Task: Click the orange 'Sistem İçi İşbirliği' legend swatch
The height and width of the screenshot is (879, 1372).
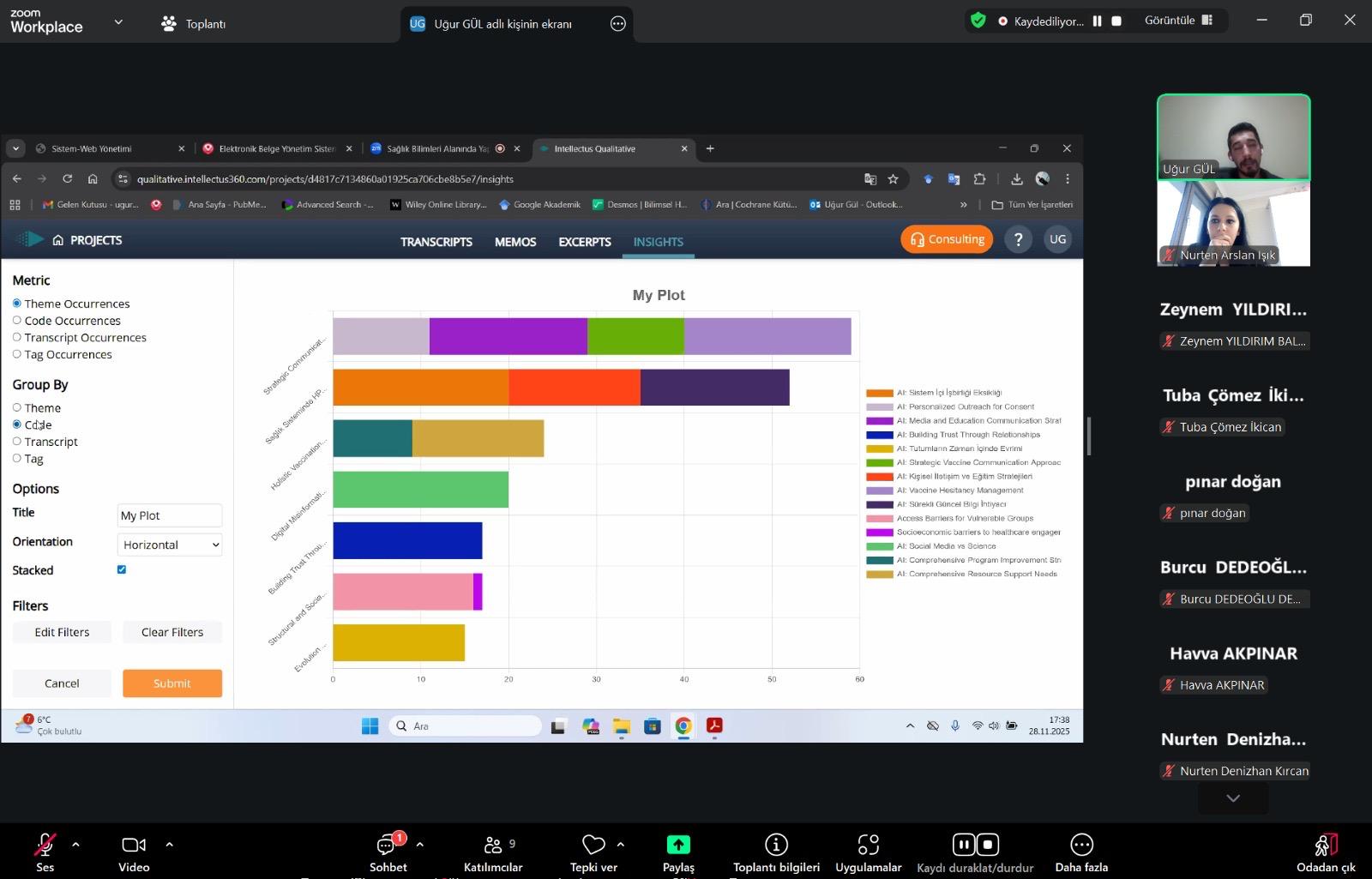Action: click(879, 393)
